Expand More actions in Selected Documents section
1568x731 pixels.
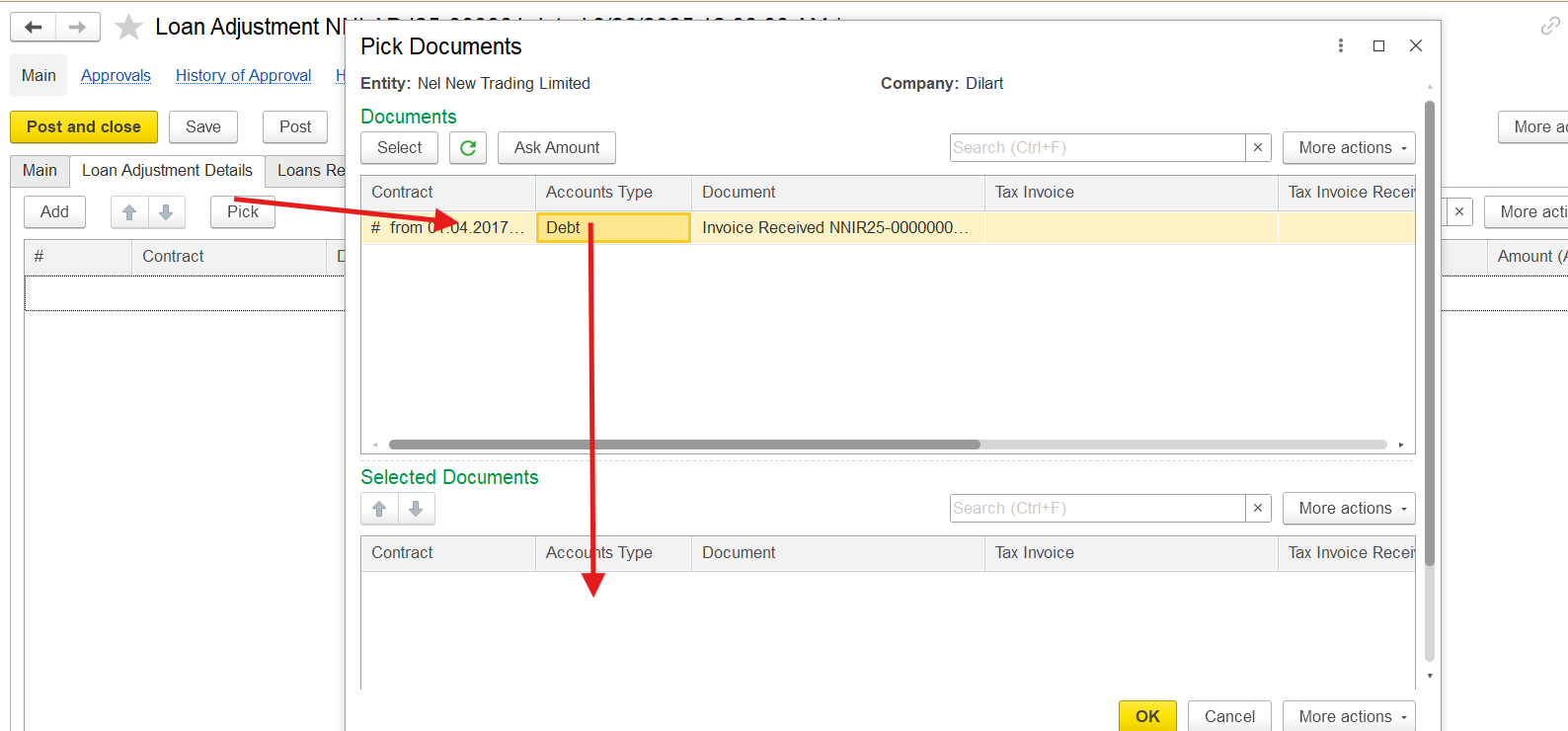1348,509
